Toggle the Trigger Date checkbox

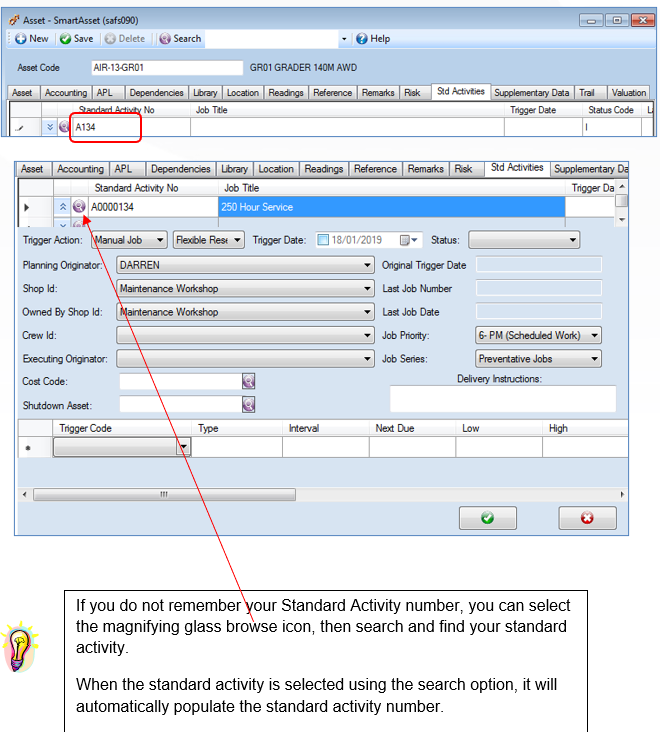coord(323,240)
